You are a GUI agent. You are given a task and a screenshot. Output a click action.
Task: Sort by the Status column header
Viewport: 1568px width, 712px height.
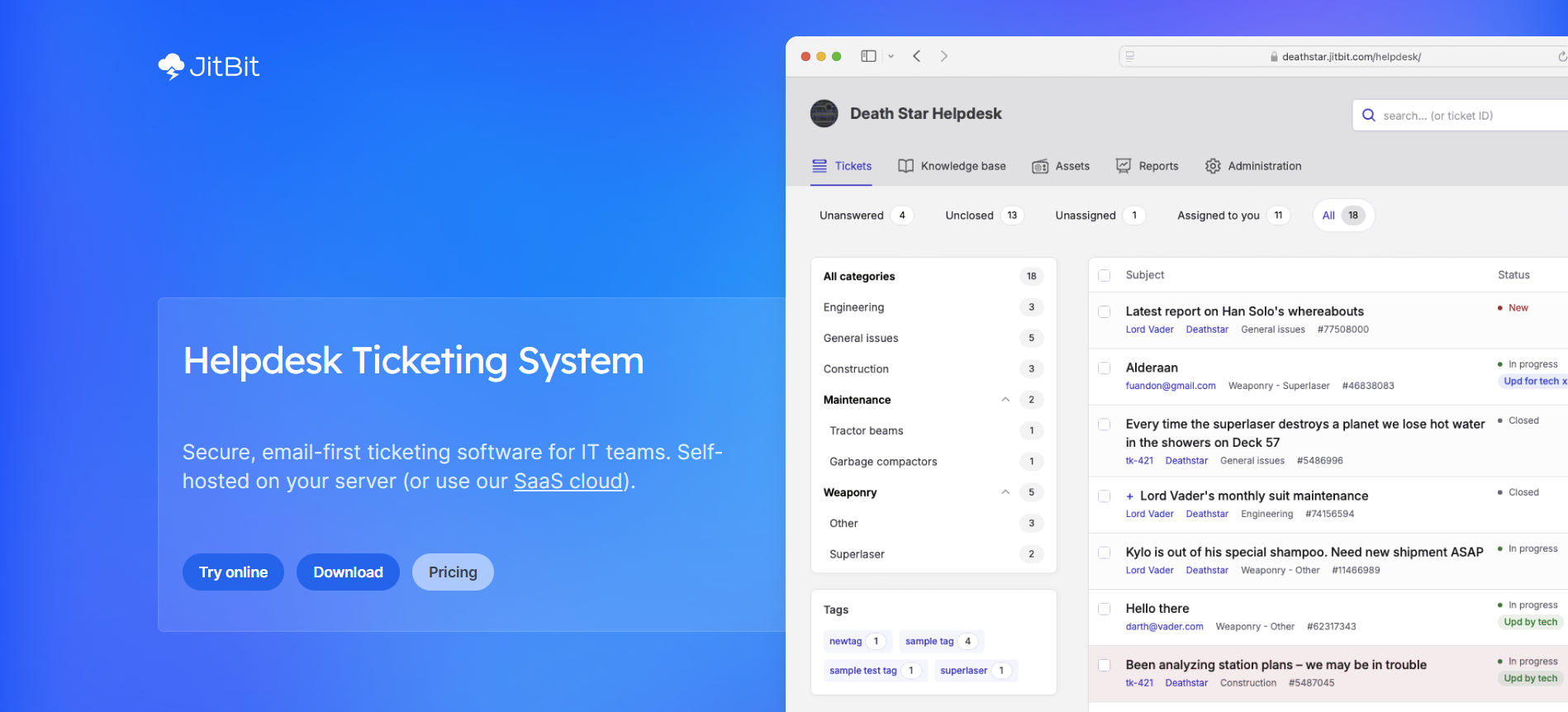coord(1513,275)
